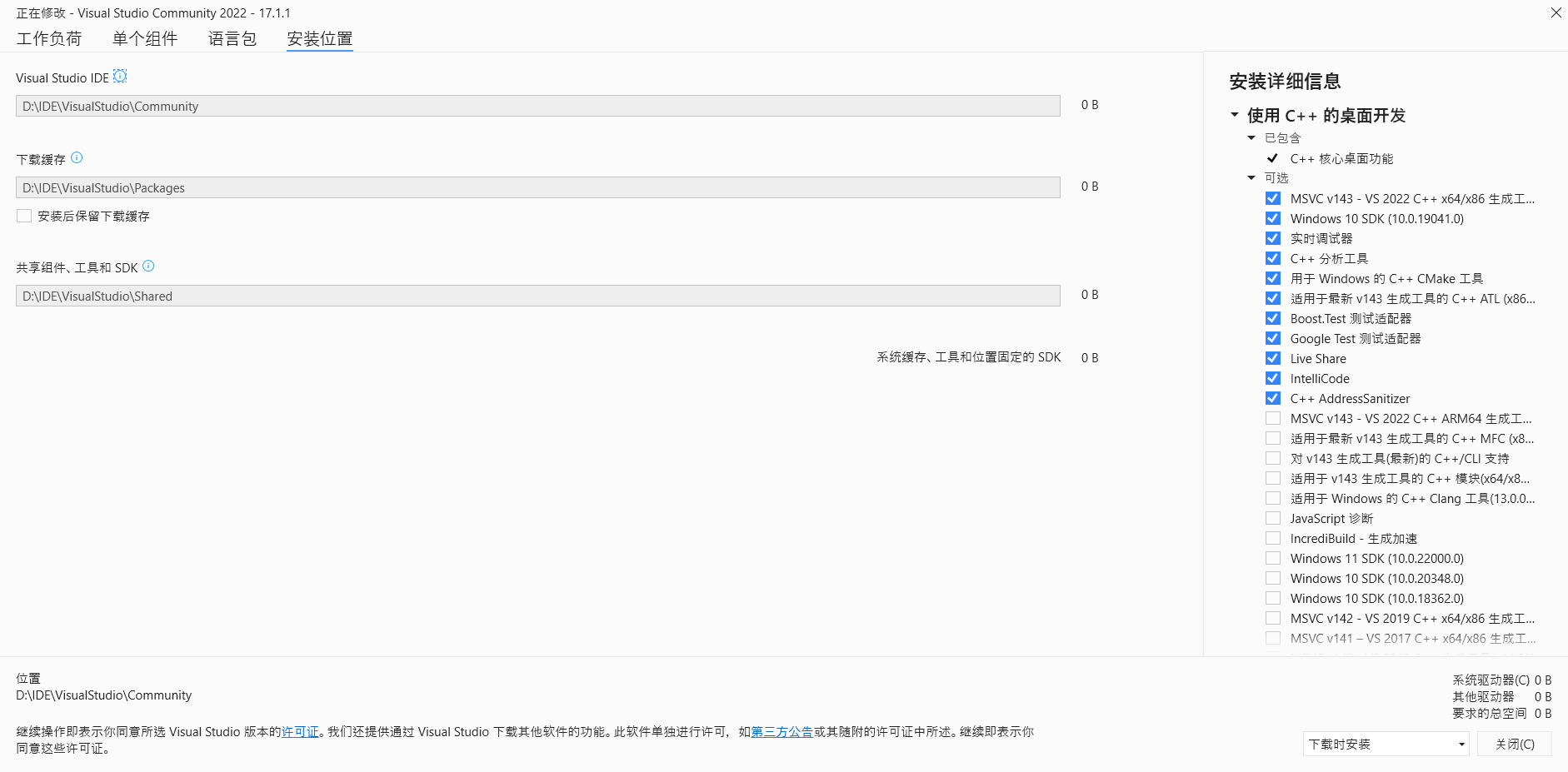Collapse the 已包含 group

pos(1251,137)
